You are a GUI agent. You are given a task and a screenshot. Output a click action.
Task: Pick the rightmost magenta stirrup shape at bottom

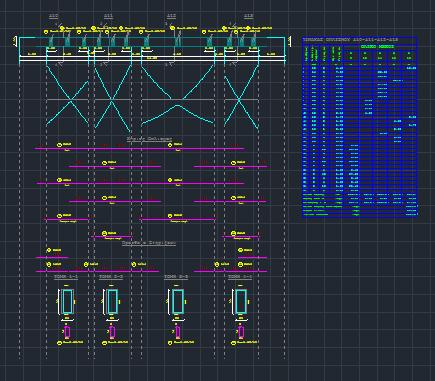pyautogui.click(x=241, y=332)
